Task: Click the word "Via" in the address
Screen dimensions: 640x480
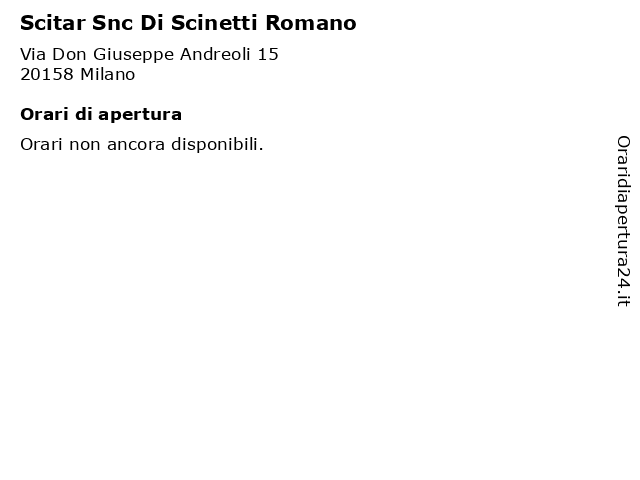Action: 33,54
